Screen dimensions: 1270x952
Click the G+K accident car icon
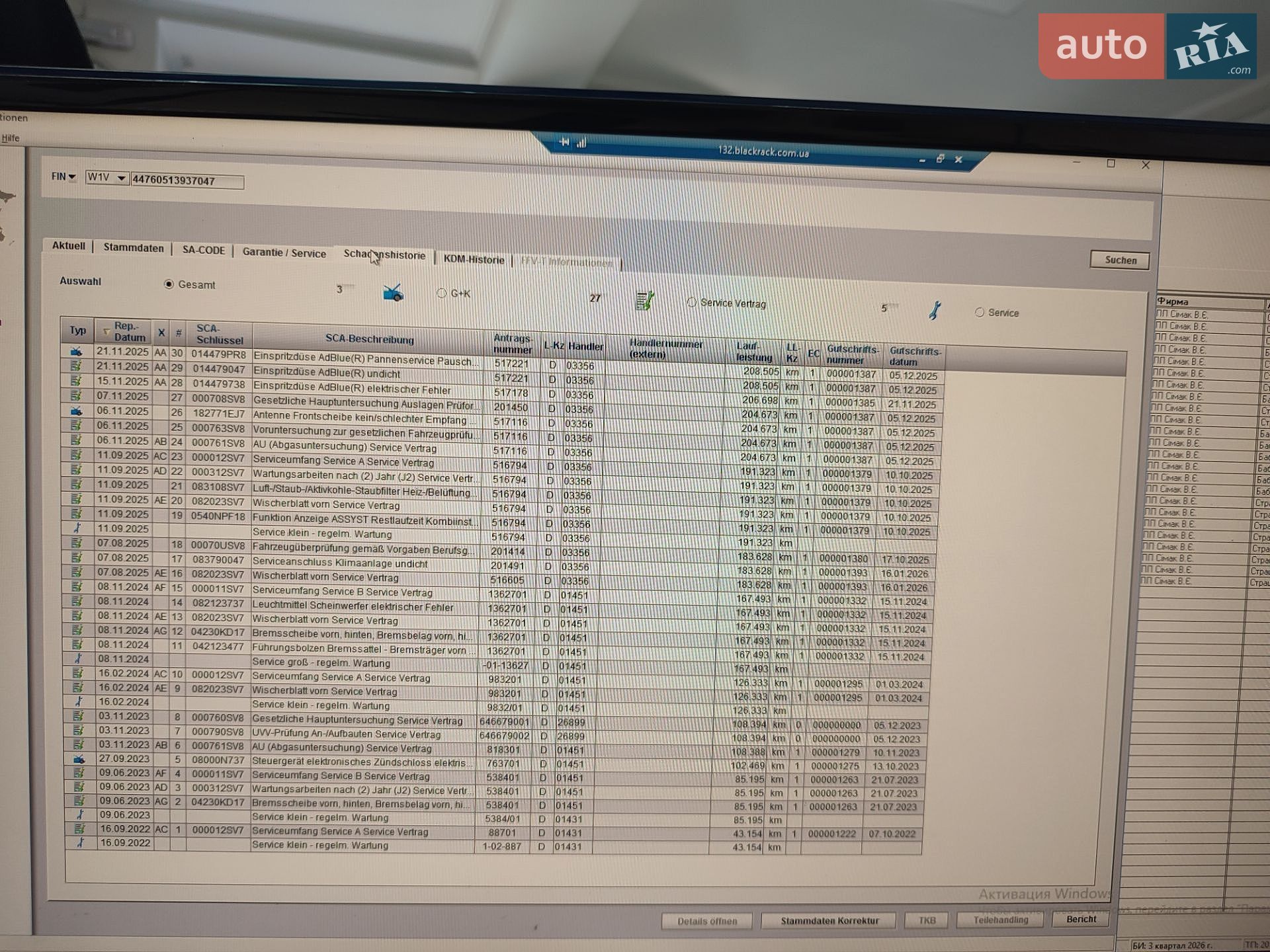(393, 293)
